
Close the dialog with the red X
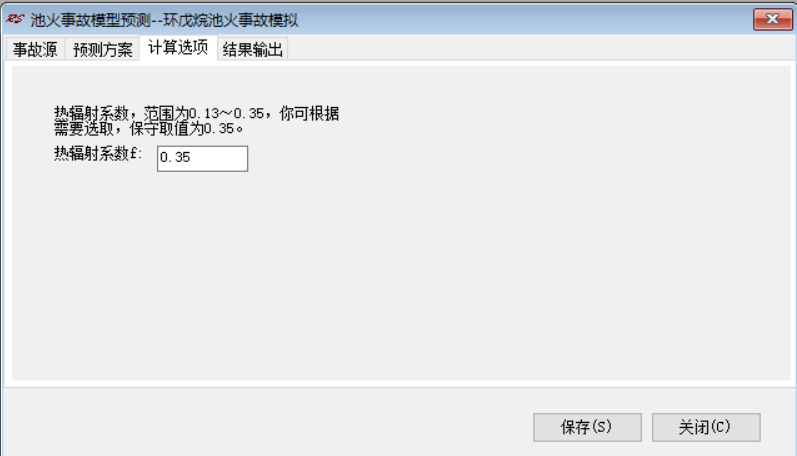(x=773, y=19)
